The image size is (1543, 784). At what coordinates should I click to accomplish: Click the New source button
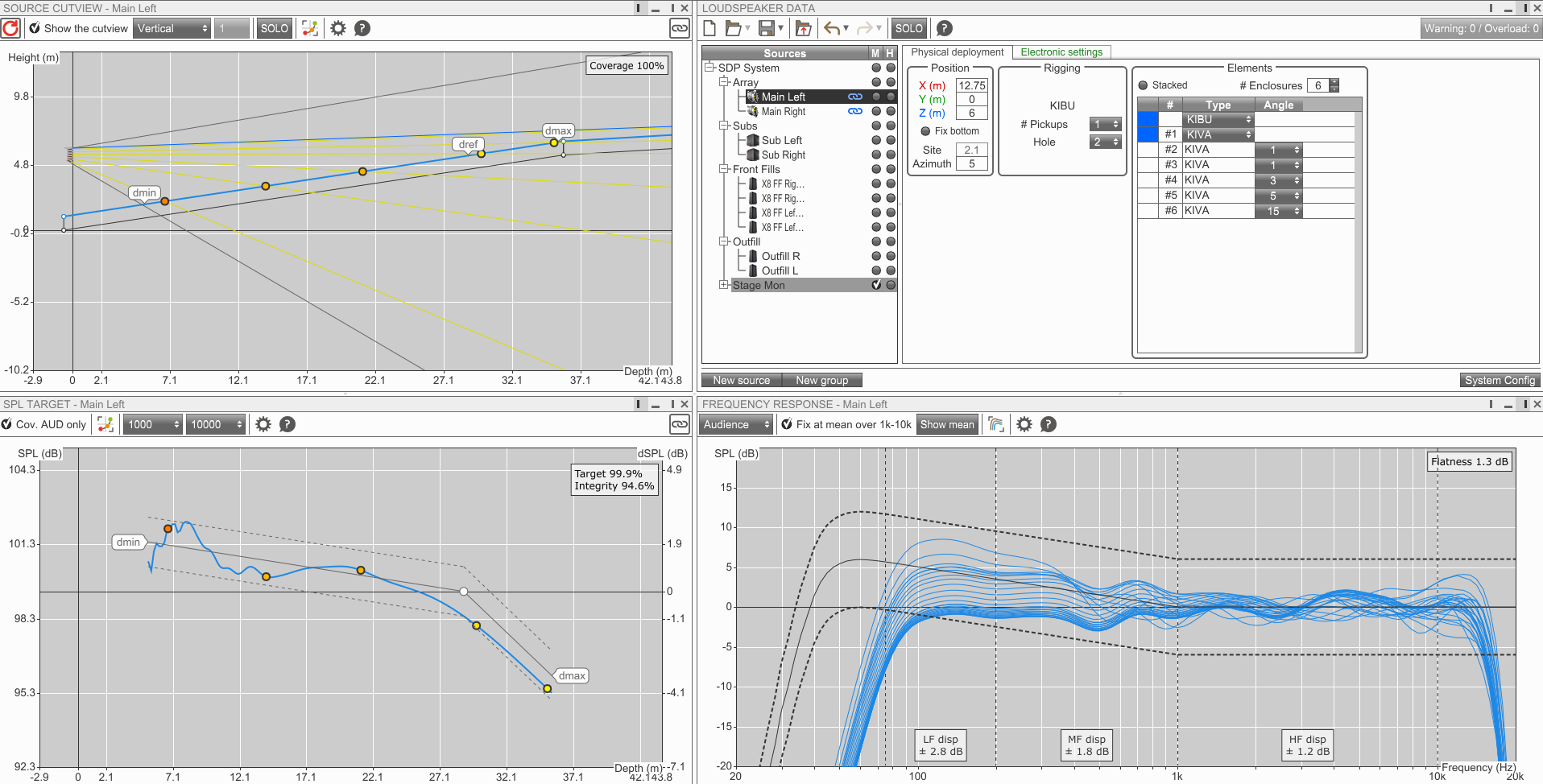pos(742,380)
